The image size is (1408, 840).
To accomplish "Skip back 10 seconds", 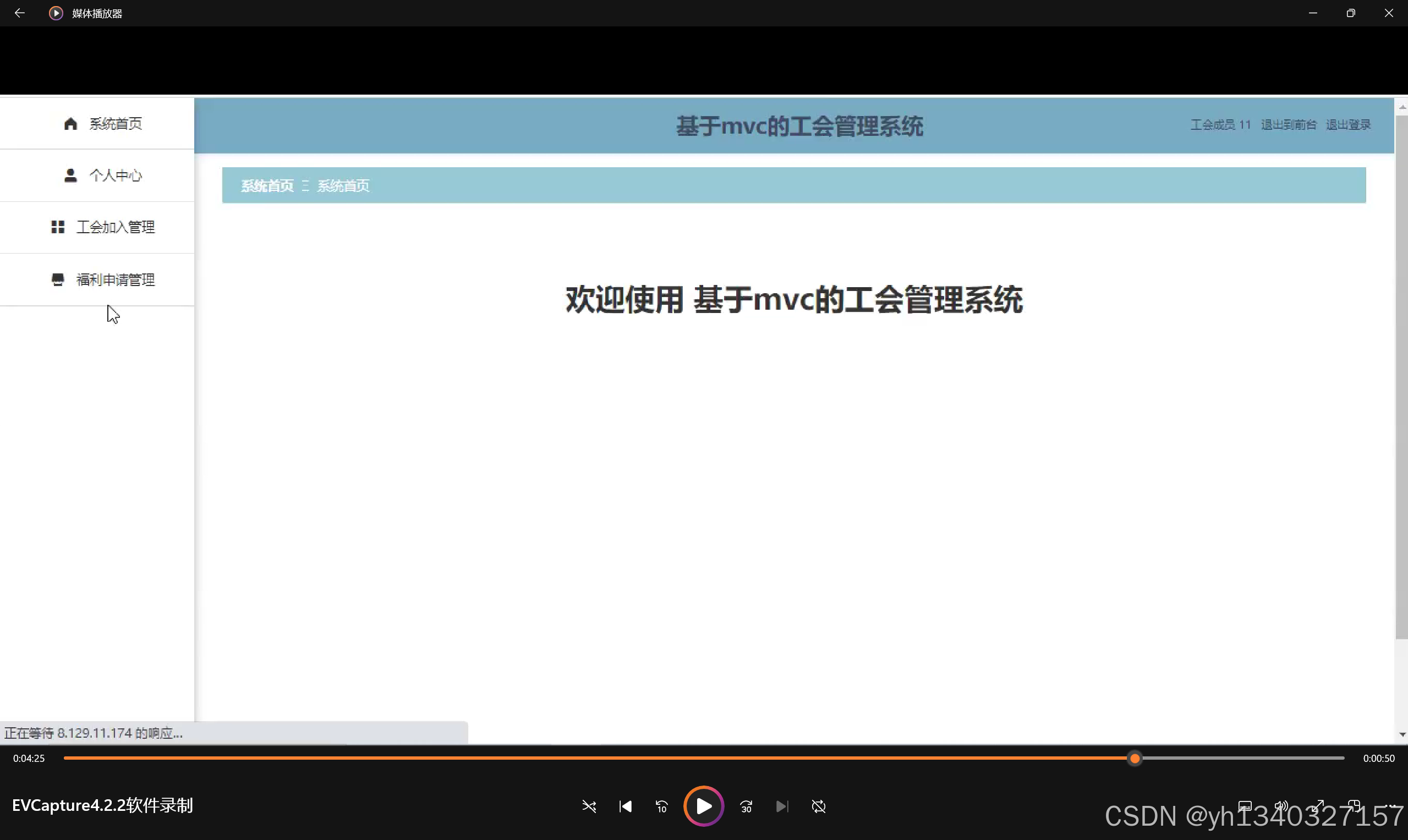I will (x=661, y=806).
